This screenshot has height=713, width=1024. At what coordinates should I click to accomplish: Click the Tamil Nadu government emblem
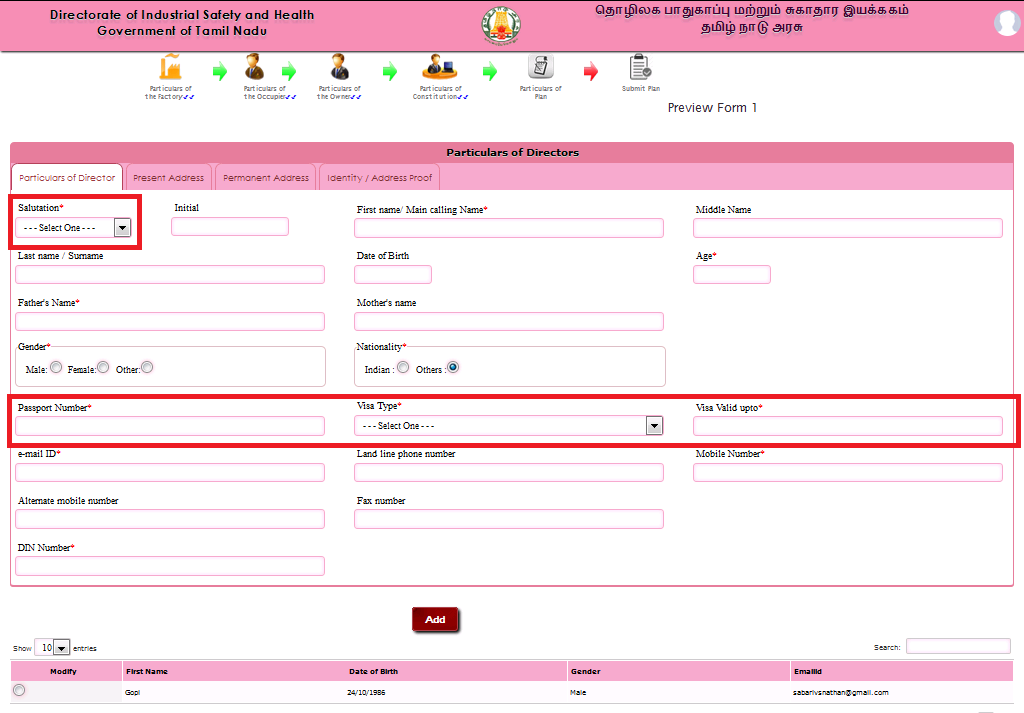click(x=501, y=25)
